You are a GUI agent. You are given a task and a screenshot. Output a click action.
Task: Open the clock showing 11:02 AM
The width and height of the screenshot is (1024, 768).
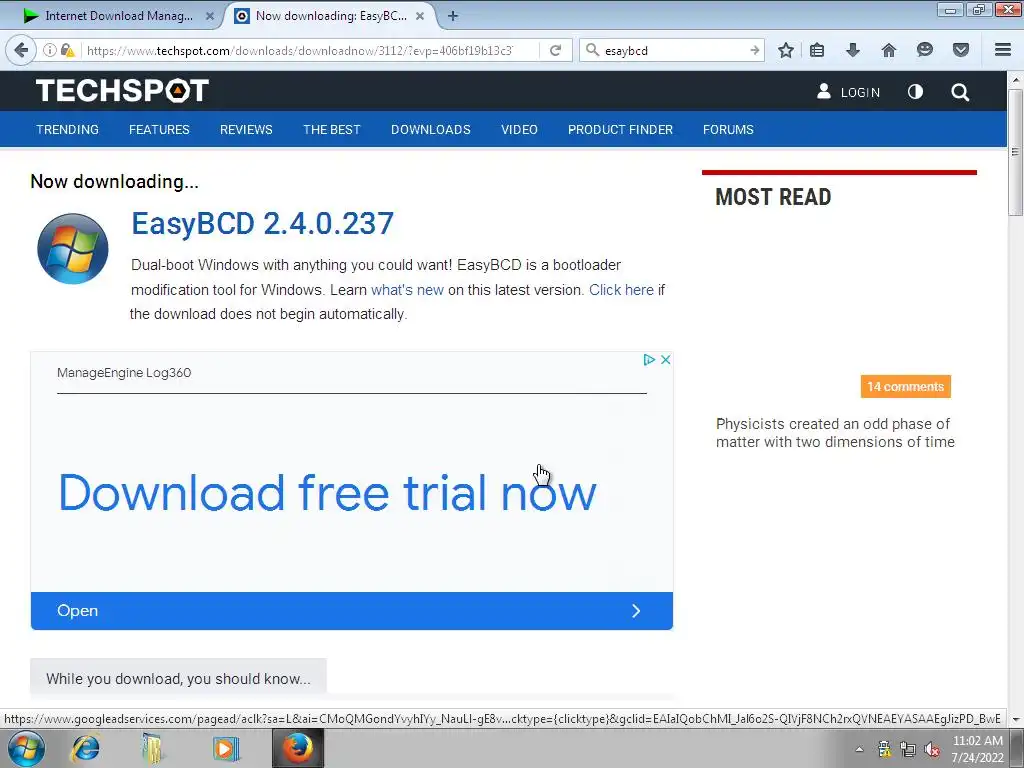(977, 748)
